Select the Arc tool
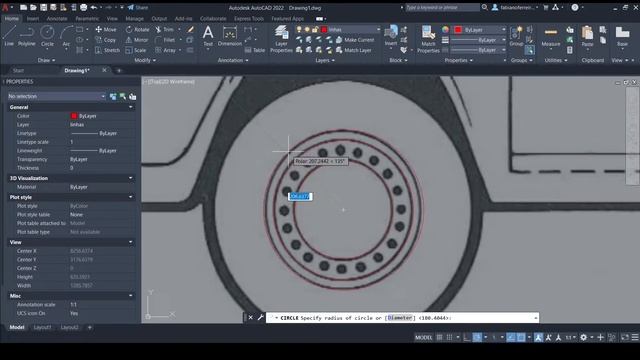 (x=66, y=36)
